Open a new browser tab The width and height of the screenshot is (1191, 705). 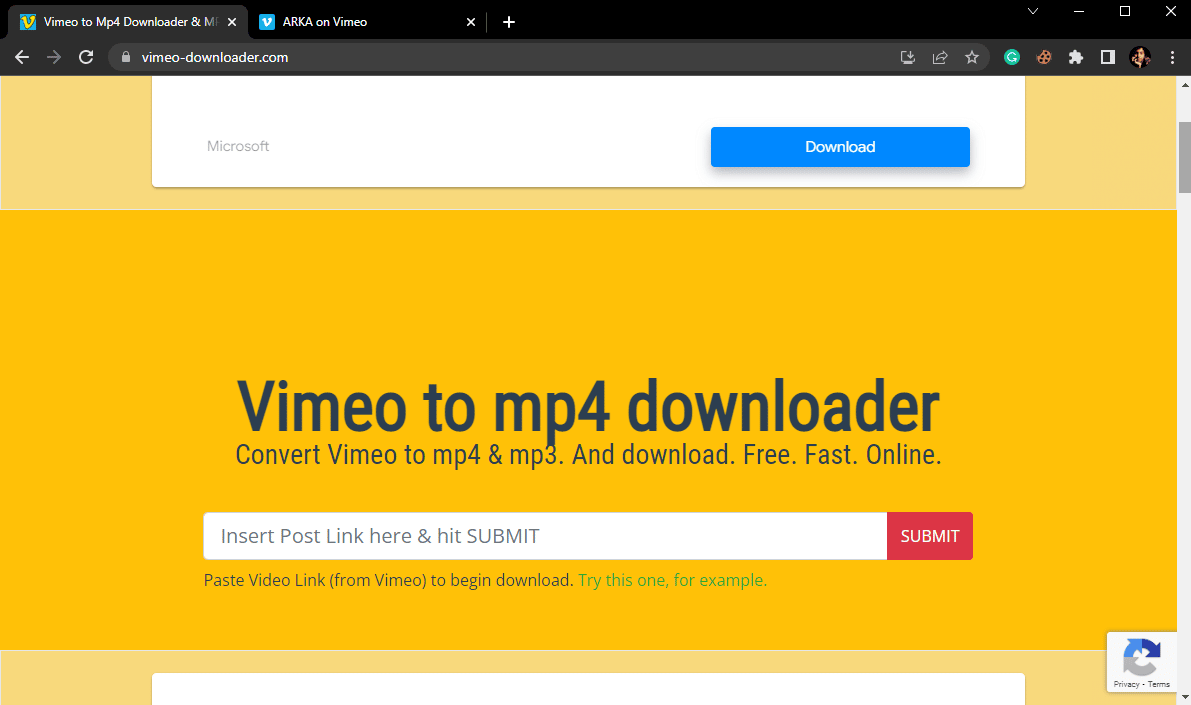[x=509, y=22]
